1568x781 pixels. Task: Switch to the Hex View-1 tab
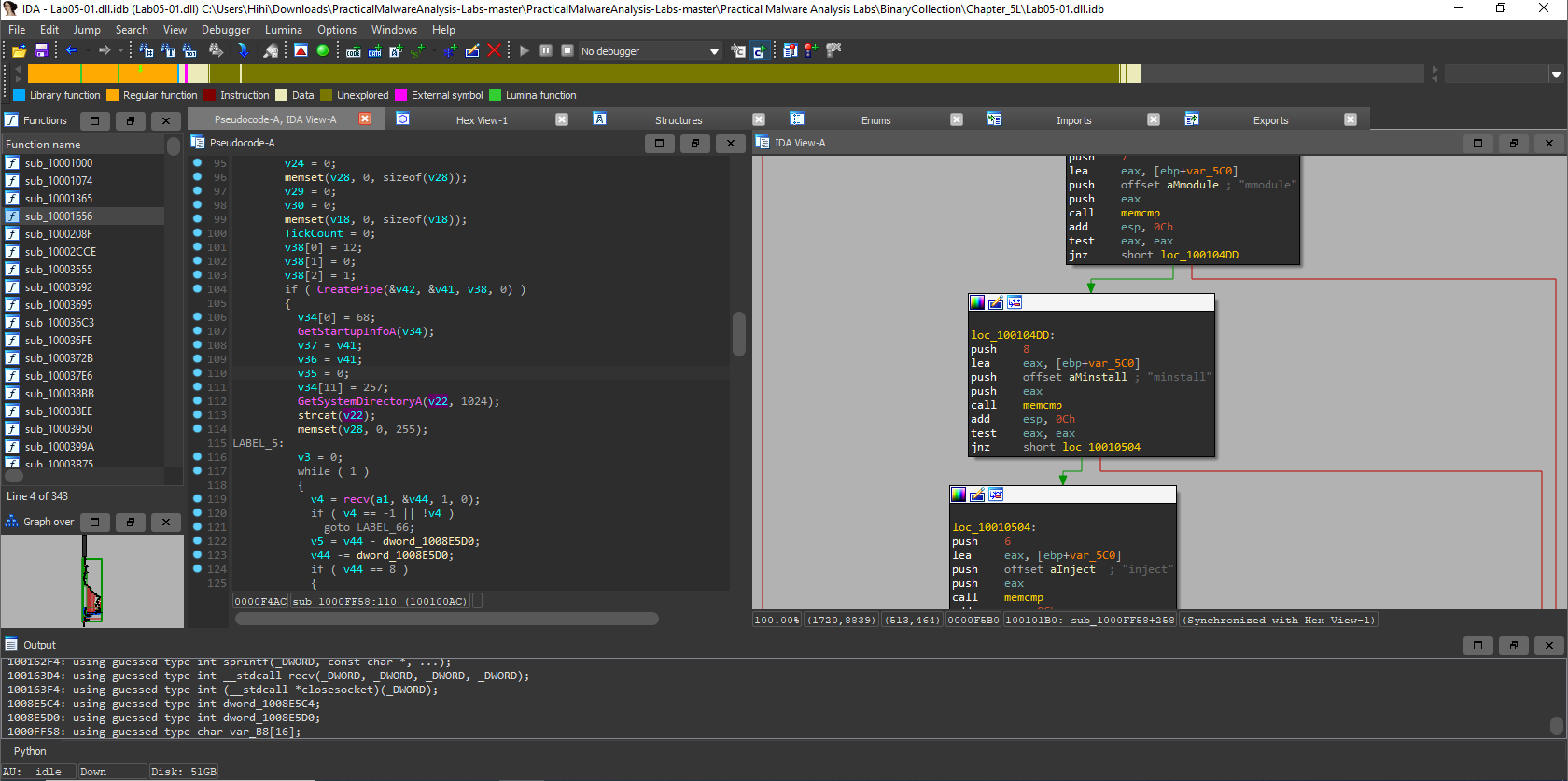[x=482, y=120]
